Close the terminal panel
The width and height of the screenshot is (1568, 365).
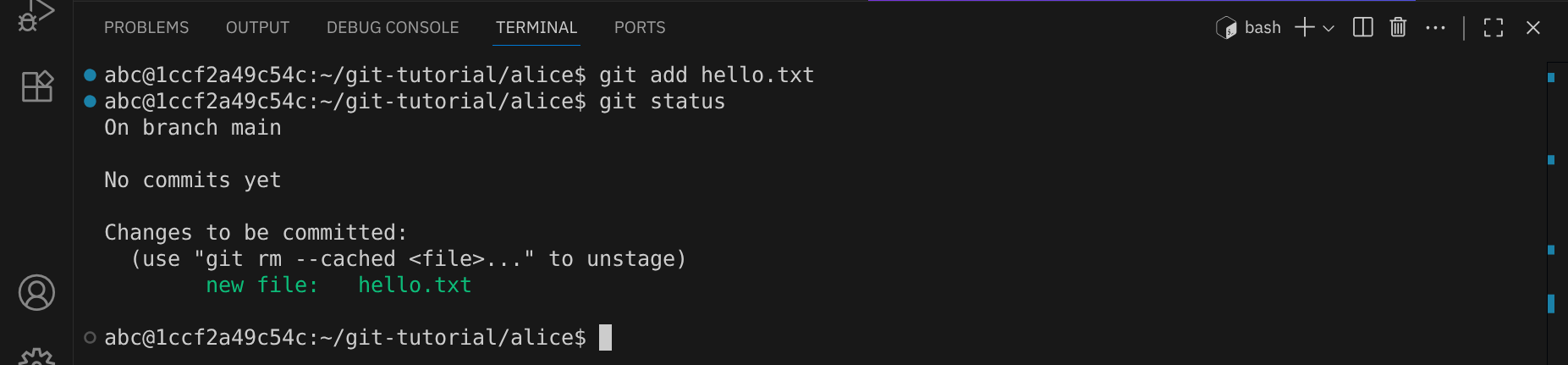1532,28
